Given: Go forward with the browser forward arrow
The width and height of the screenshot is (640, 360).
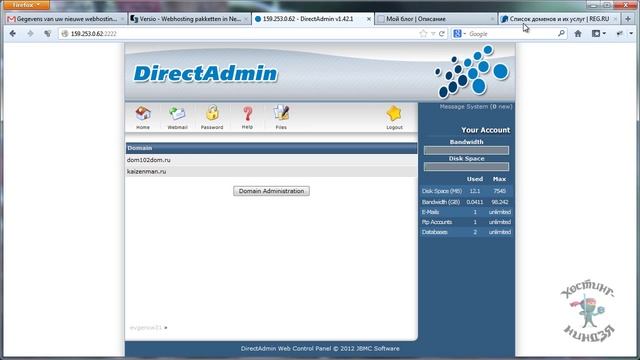Looking at the screenshot, I should 30,33.
